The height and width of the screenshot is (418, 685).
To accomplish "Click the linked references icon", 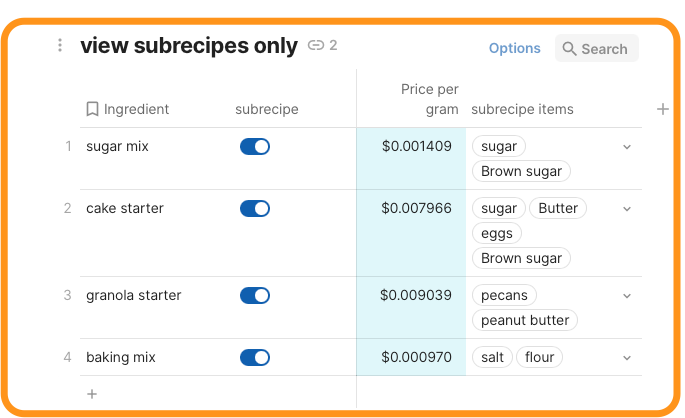I will [316, 45].
